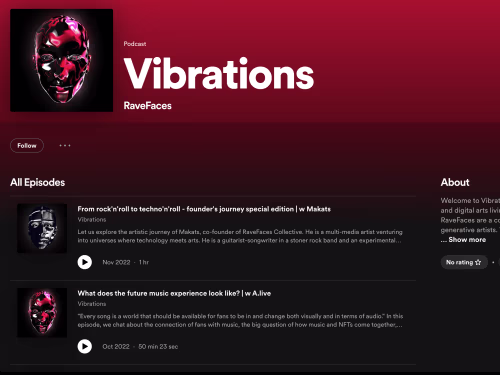Play the A.live future music episode
Viewport: 500px width, 375px height.
pos(85,347)
